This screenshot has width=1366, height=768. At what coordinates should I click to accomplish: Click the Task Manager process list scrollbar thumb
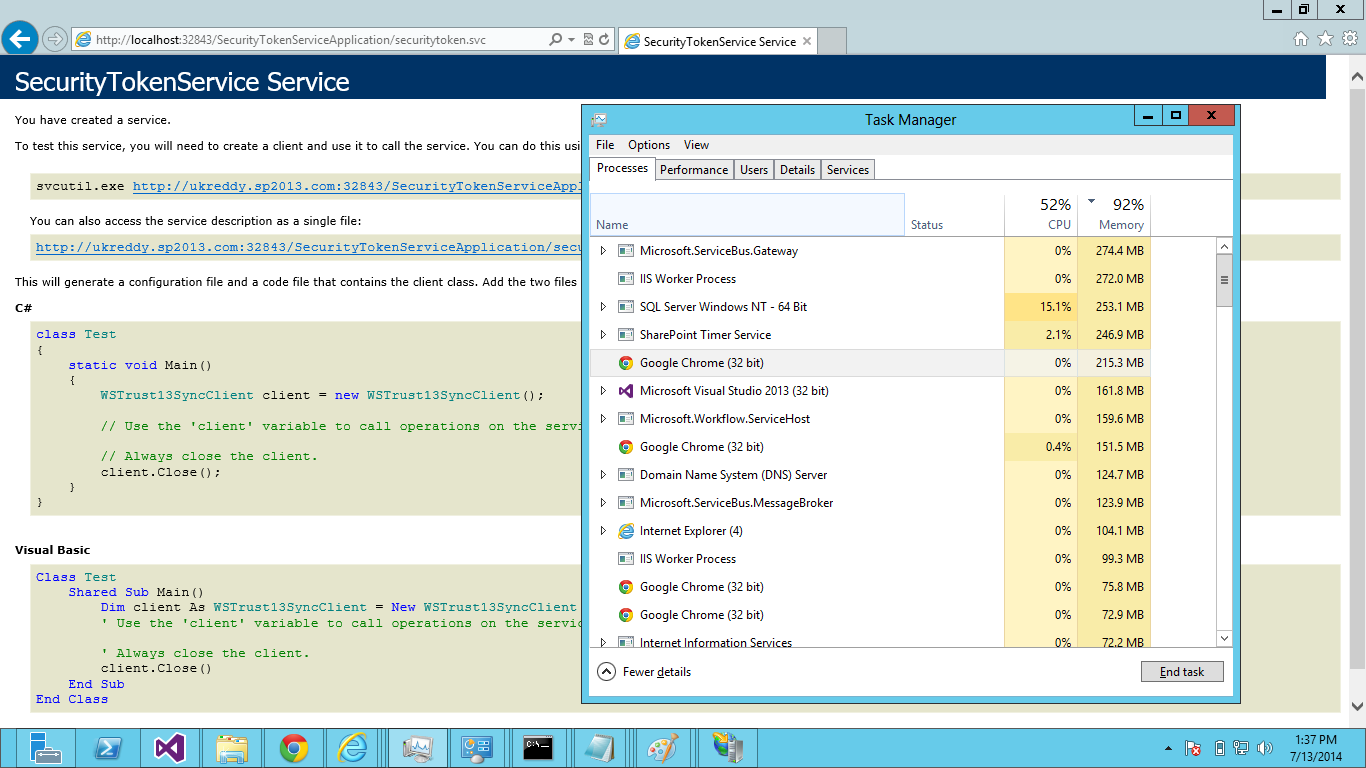click(x=1225, y=280)
